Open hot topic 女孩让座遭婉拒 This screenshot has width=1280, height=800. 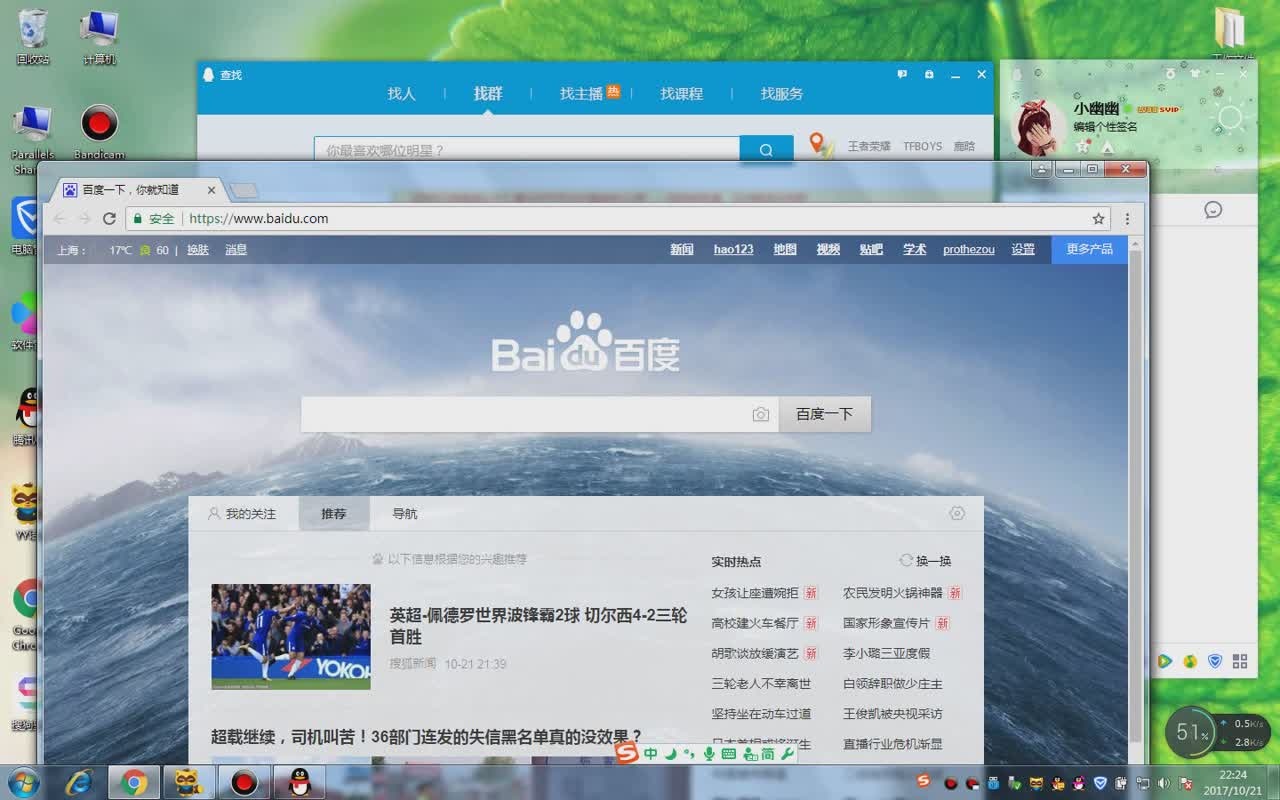755,593
